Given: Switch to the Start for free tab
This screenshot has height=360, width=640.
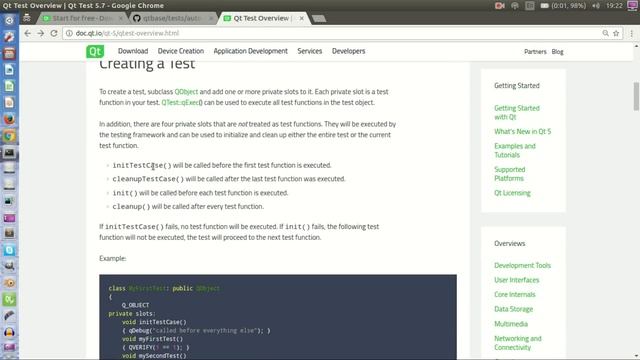Looking at the screenshot, I should [82, 18].
